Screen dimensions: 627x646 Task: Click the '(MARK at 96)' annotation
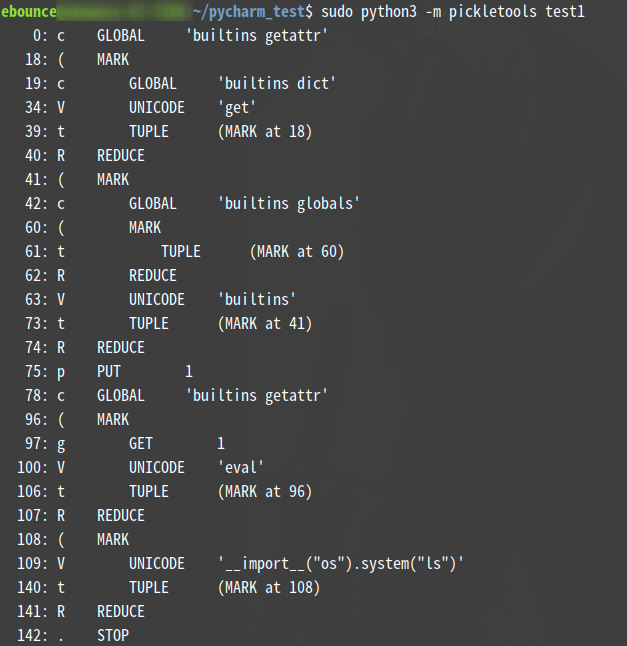(265, 491)
